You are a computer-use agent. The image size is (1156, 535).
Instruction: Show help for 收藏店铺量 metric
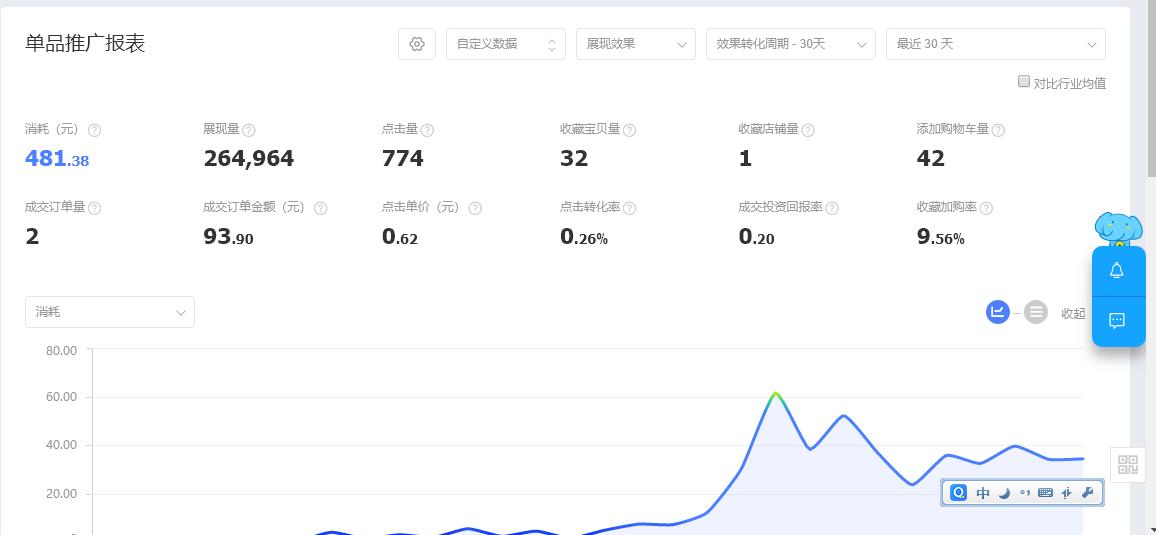click(807, 130)
